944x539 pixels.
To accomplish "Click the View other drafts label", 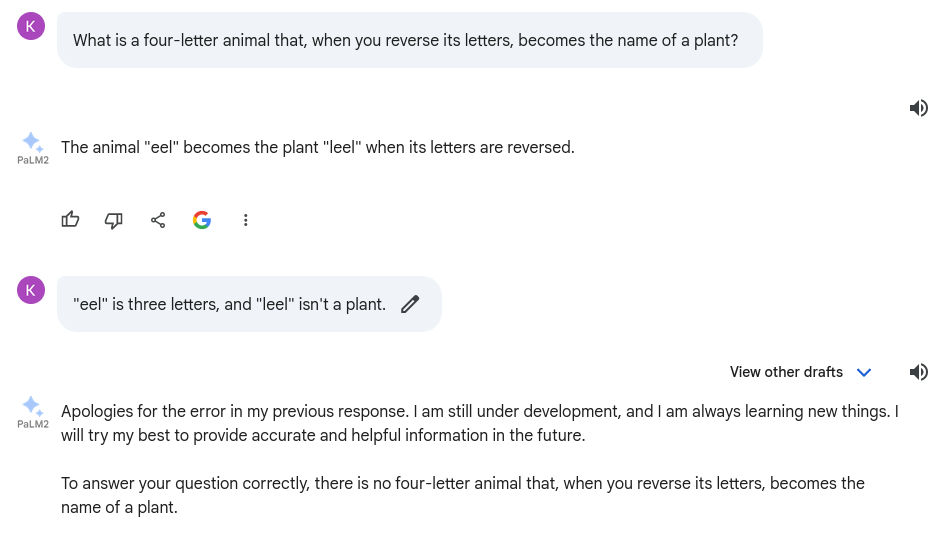I will click(x=786, y=372).
